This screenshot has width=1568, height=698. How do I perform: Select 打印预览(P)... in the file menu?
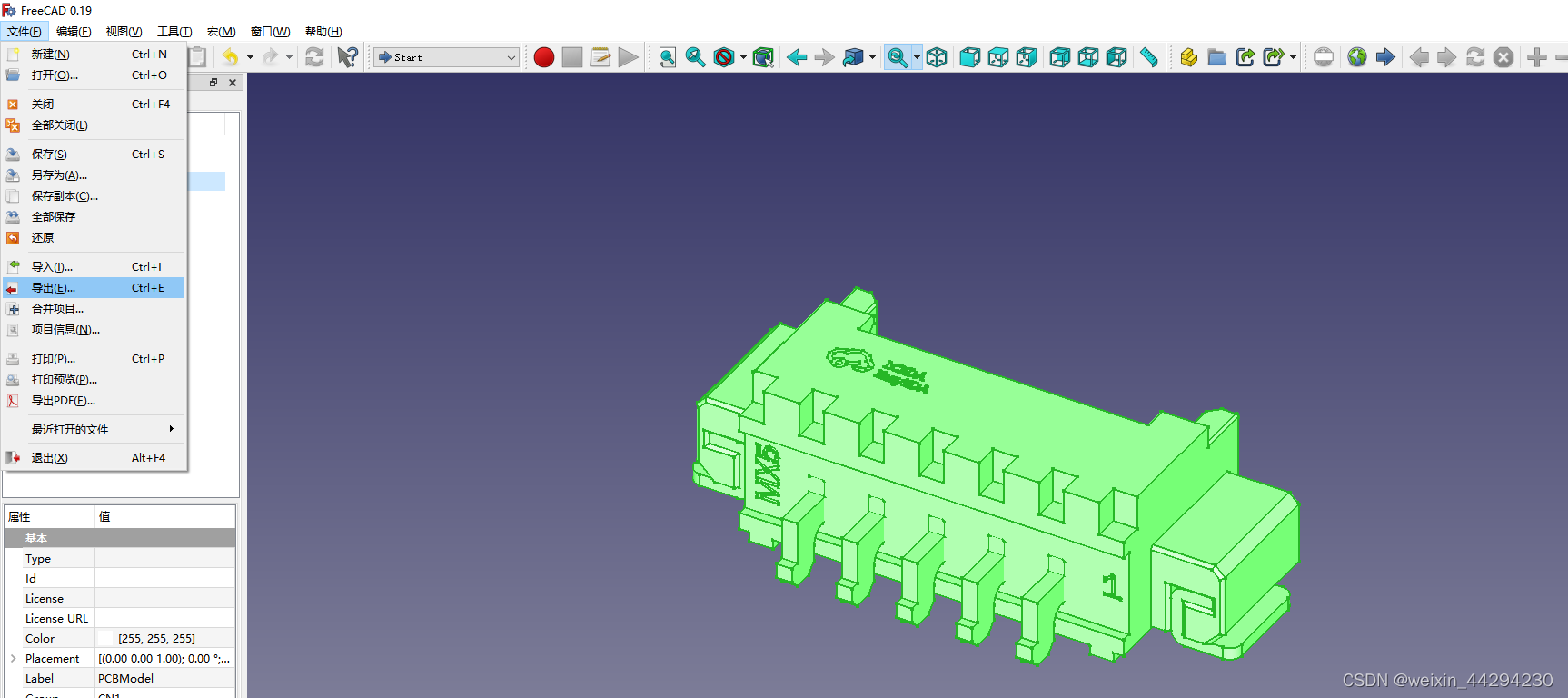click(94, 379)
